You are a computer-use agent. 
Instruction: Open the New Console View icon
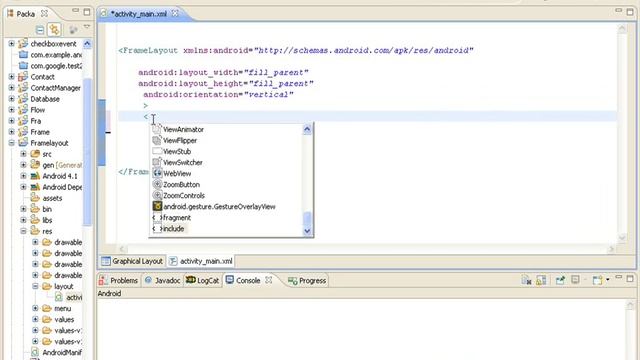click(x=598, y=280)
